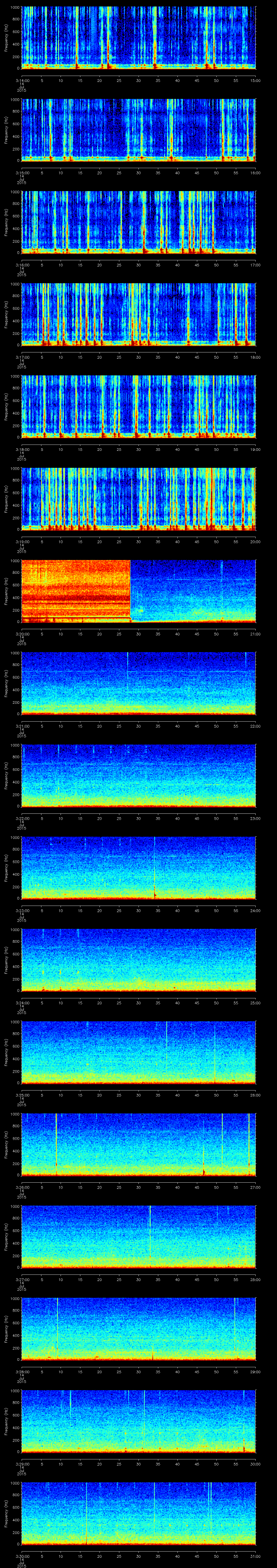Select the spectrogram panel starting at 3:18:00
The width and height of the screenshot is (277, 1568).
(139, 407)
